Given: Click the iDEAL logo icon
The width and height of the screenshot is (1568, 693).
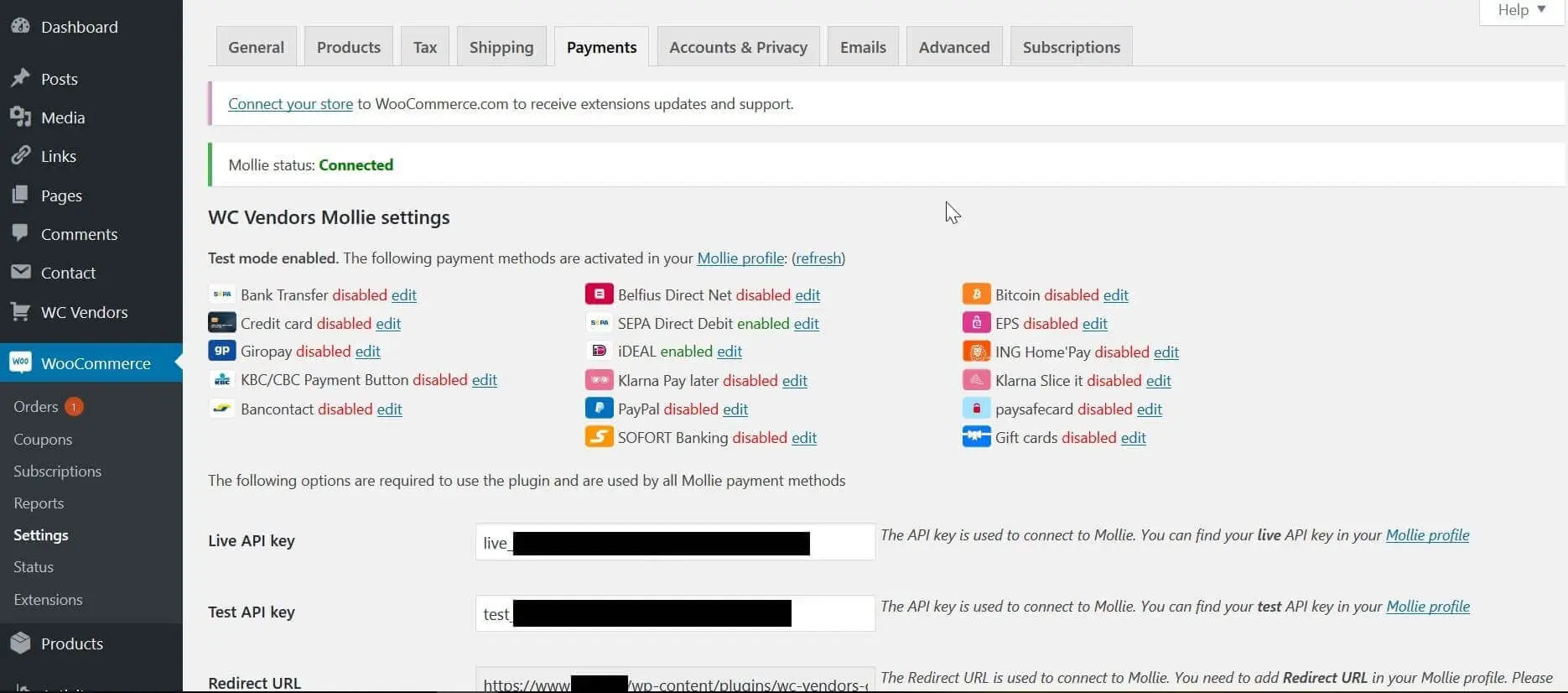Looking at the screenshot, I should [599, 351].
